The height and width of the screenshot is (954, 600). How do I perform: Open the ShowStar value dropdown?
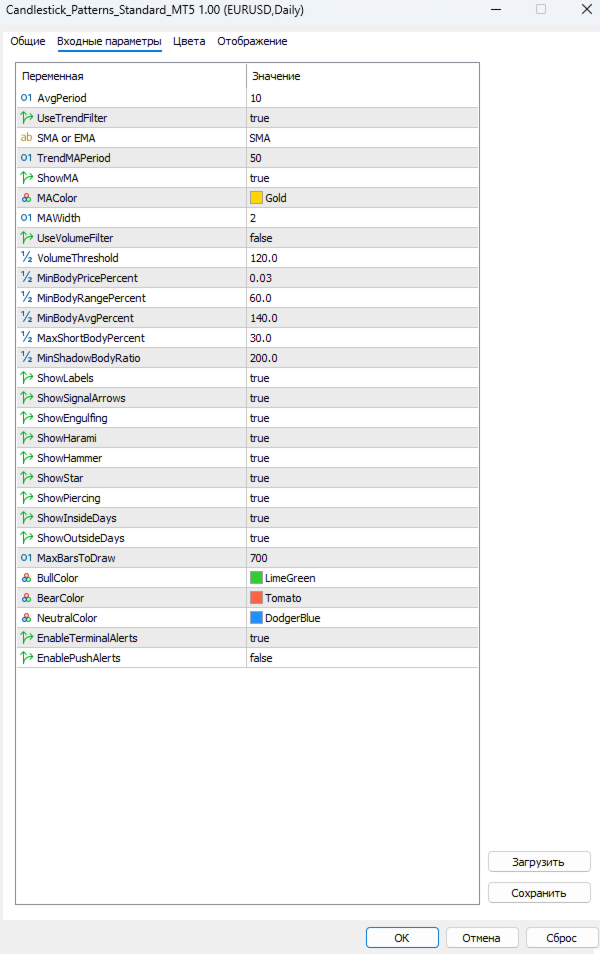click(362, 478)
